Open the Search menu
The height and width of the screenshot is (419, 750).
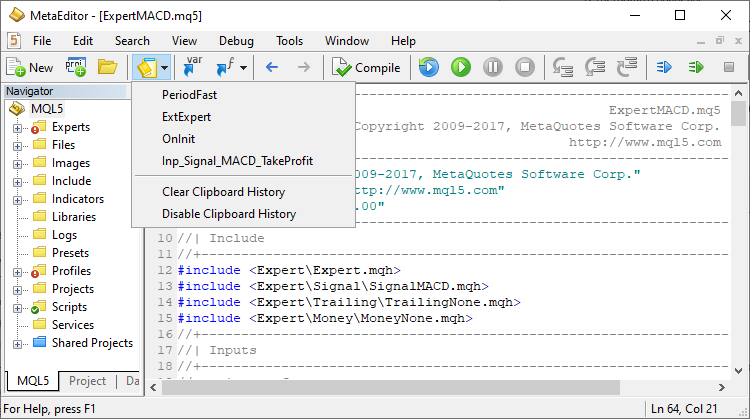tap(132, 41)
